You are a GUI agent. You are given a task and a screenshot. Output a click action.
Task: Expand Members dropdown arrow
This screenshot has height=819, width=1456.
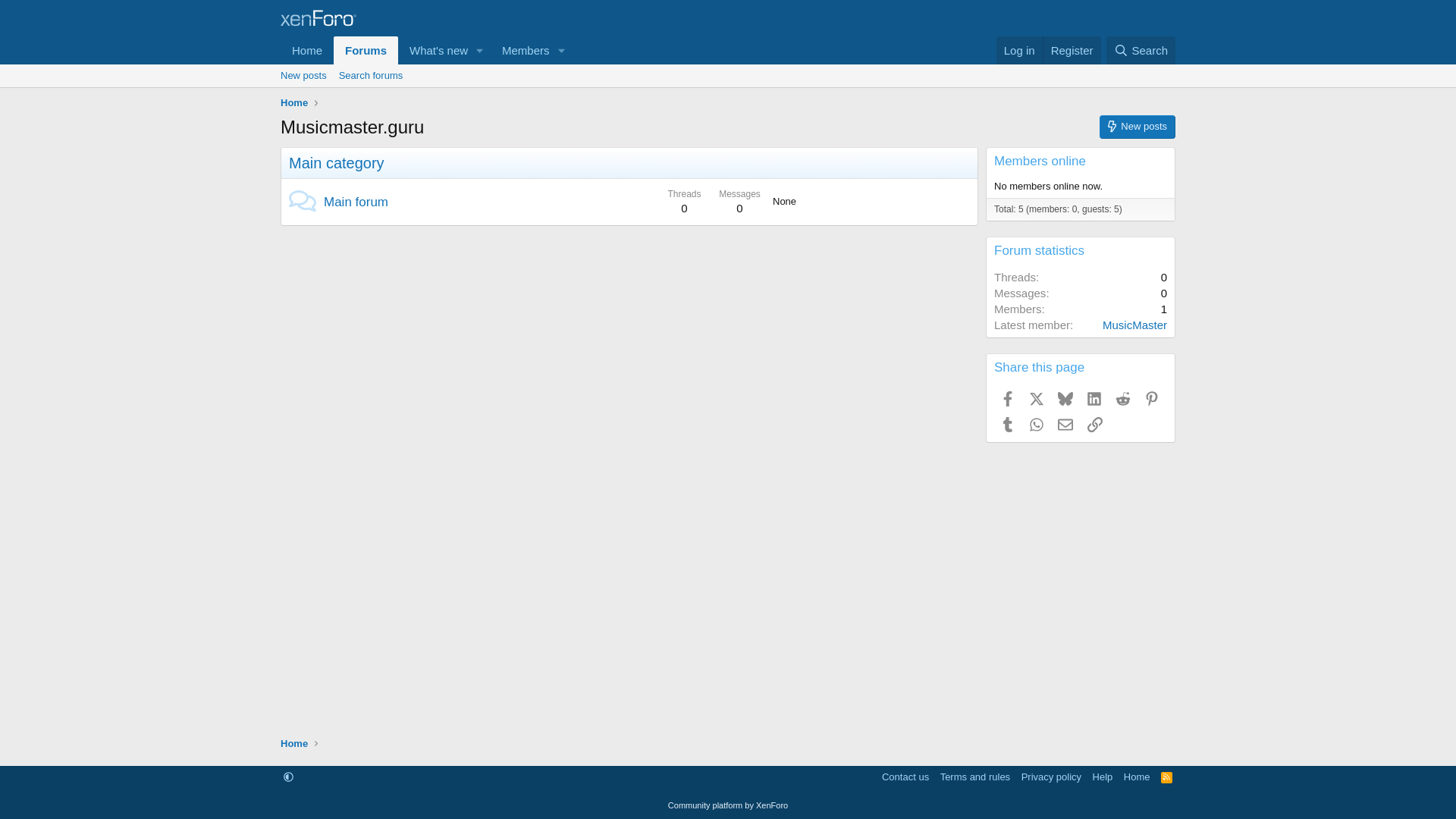pos(561,51)
